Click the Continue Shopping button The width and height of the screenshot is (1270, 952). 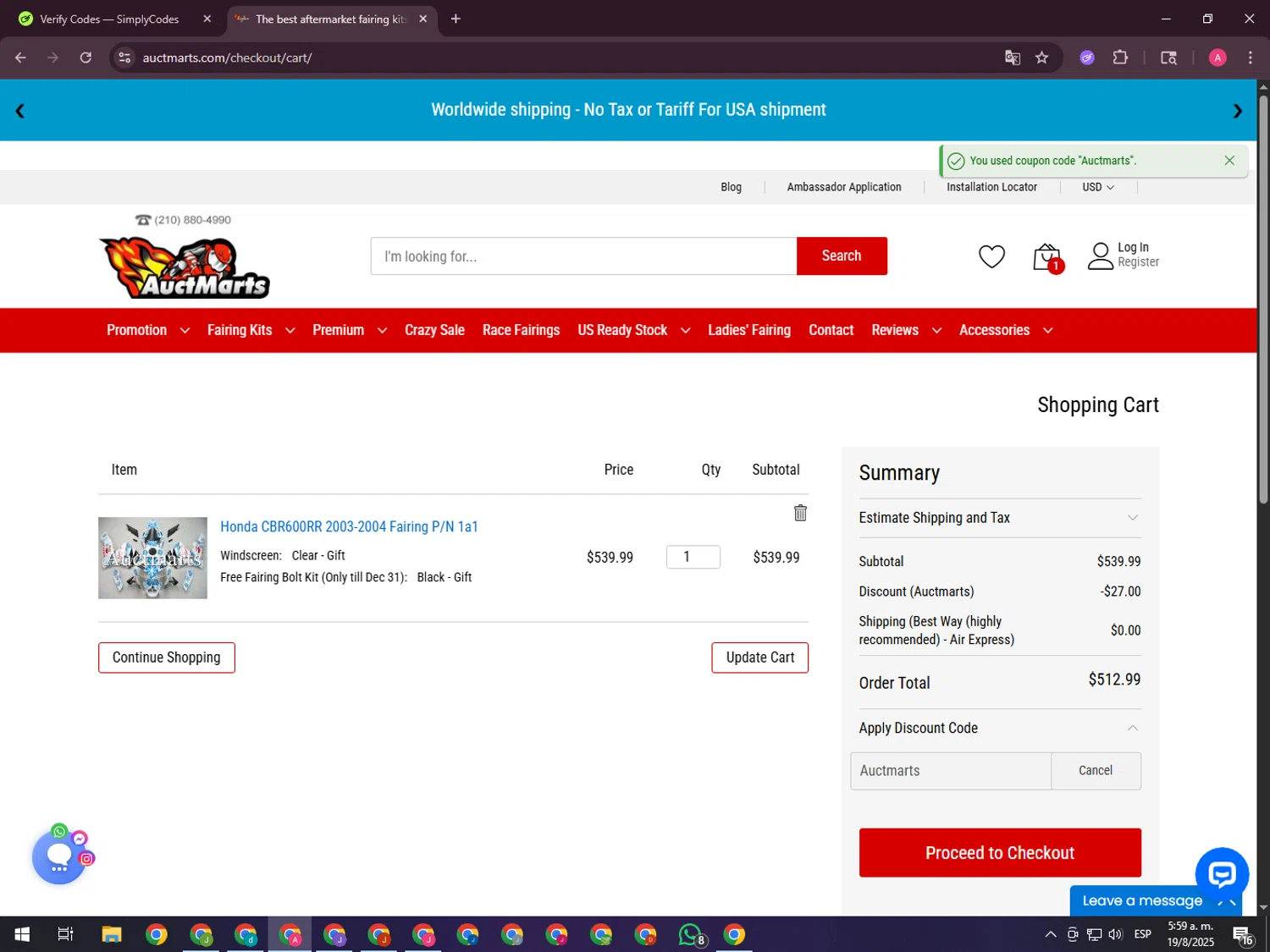point(166,658)
